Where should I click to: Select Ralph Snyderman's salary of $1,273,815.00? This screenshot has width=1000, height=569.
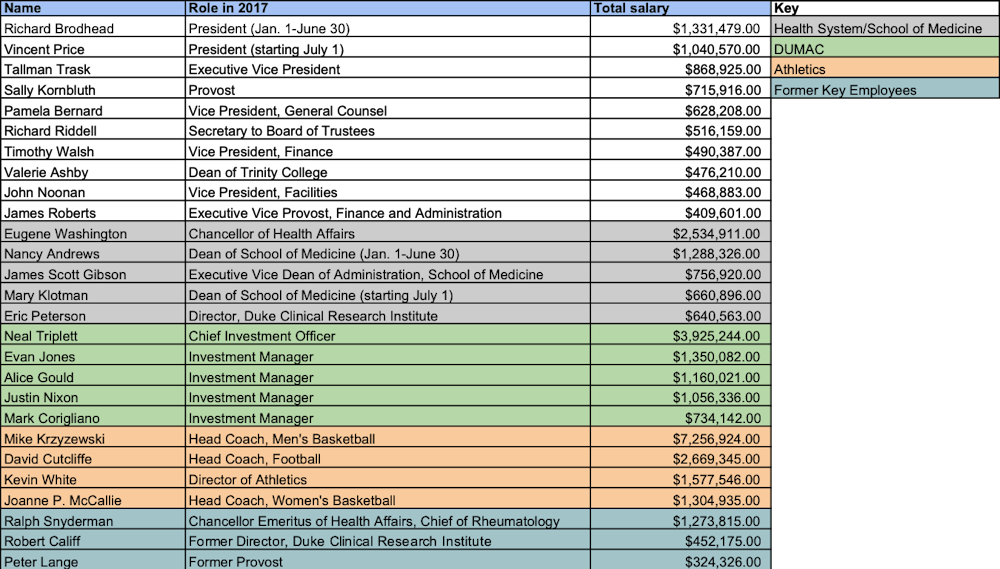click(680, 521)
